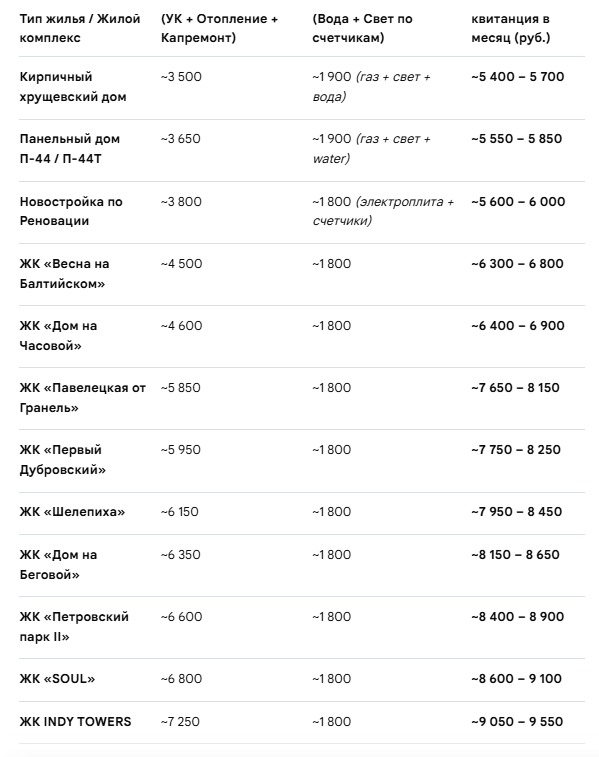599x757 pixels.
Task: Click 'ЖК «Дом на Беговой»' cell
Action: click(x=58, y=564)
